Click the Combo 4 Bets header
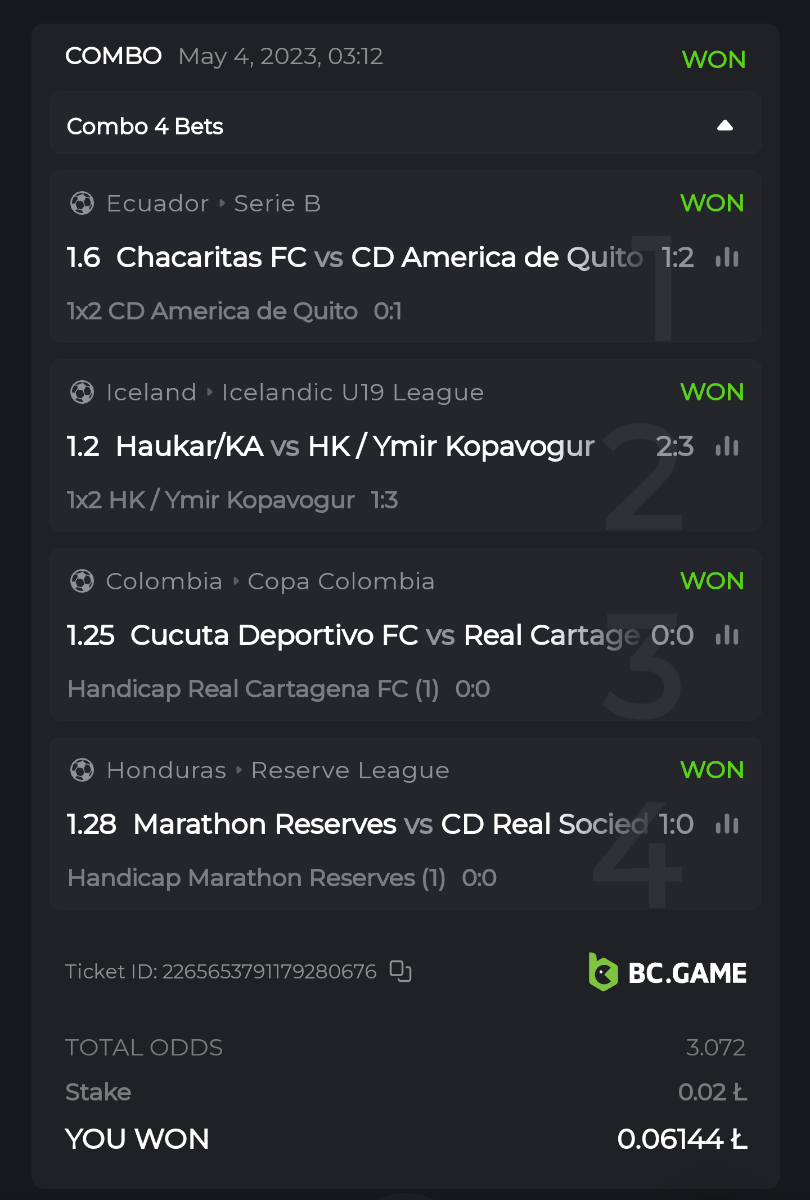Screen dimensions: 810x1200 [145, 127]
